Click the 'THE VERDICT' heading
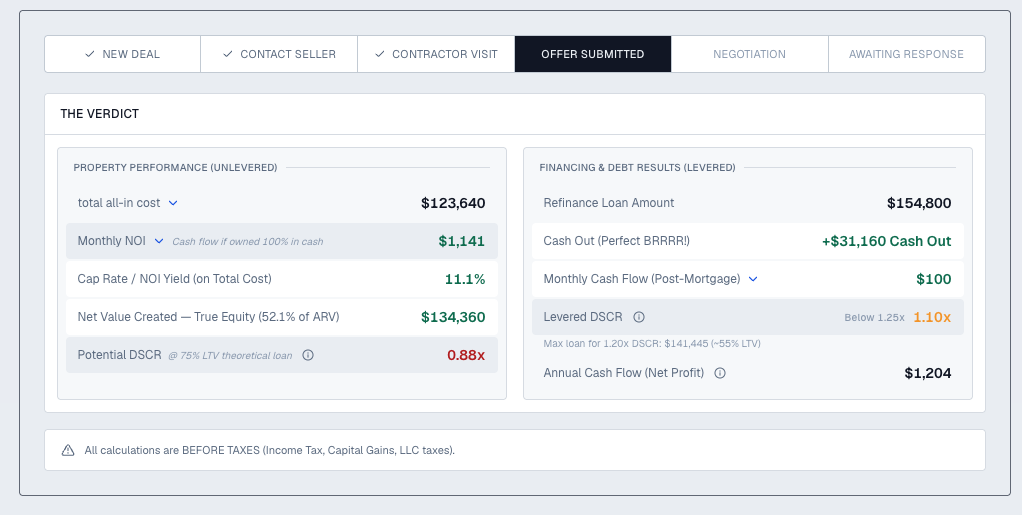Viewport: 1022px width, 515px height. click(x=100, y=114)
